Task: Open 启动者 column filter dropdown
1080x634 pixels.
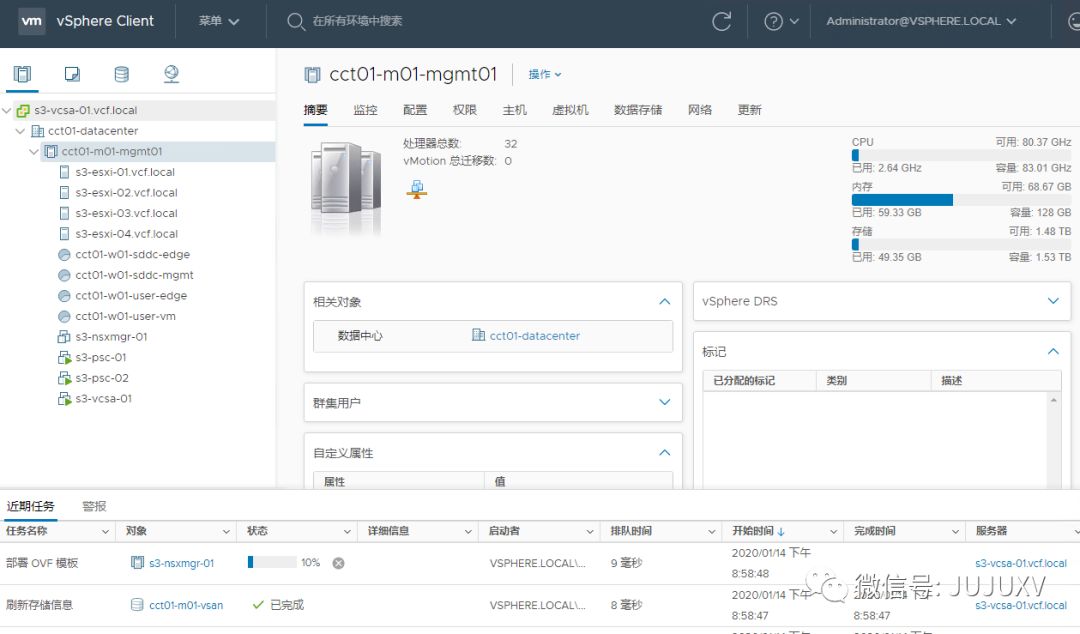Action: coord(590,531)
